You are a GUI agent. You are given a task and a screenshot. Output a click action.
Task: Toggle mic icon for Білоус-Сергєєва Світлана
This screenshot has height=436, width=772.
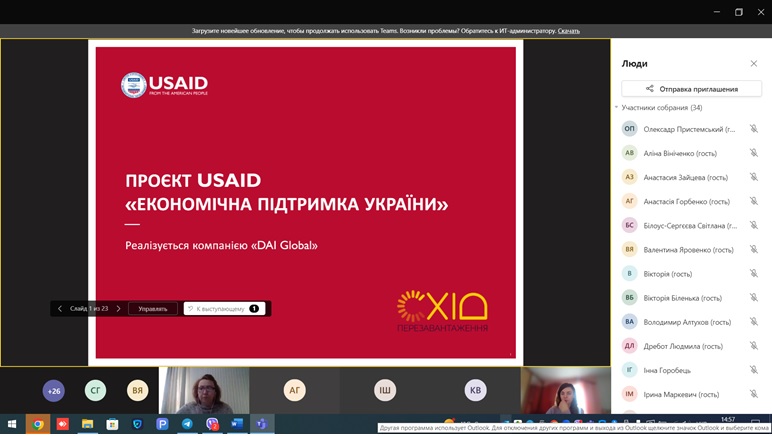coord(754,225)
